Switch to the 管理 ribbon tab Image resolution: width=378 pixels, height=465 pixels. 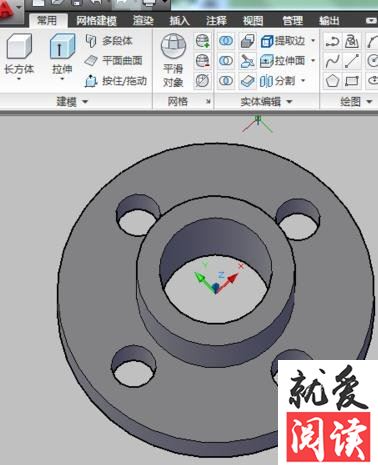coord(293,21)
